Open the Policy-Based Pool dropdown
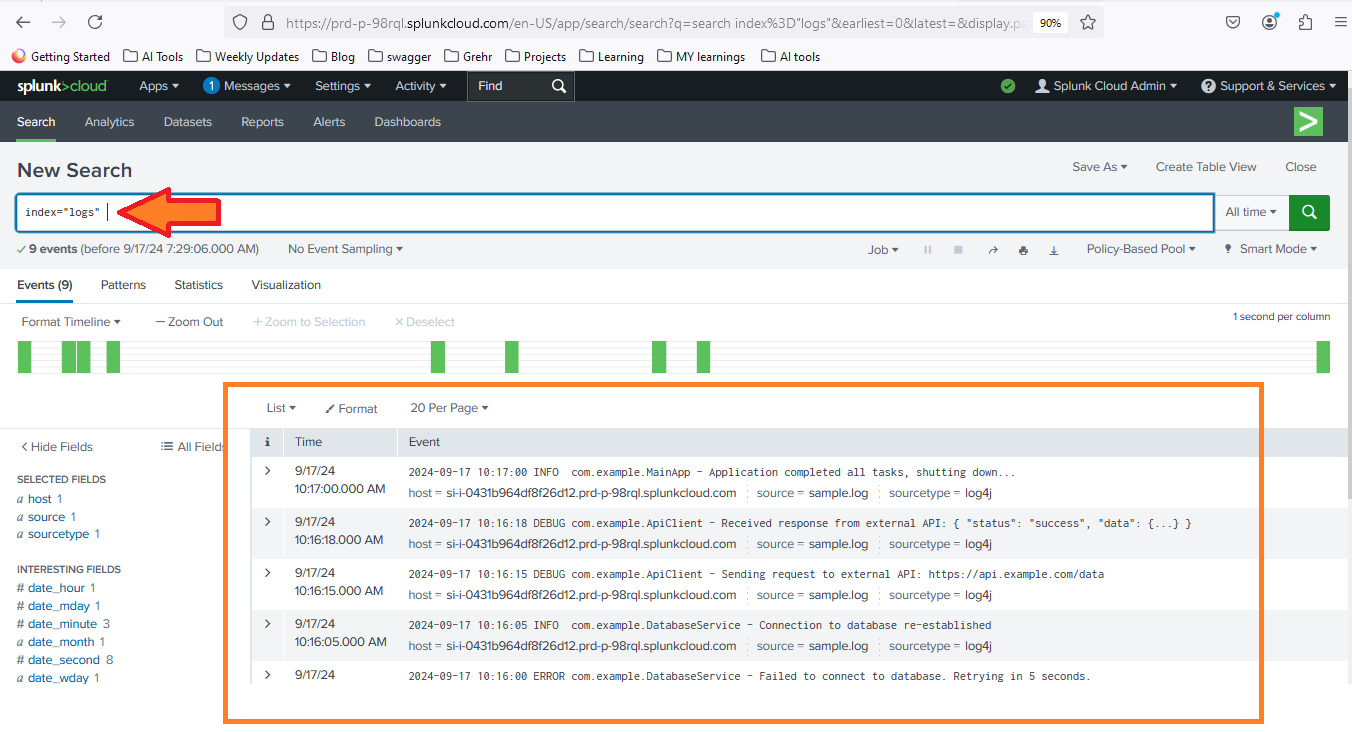 pos(1141,249)
